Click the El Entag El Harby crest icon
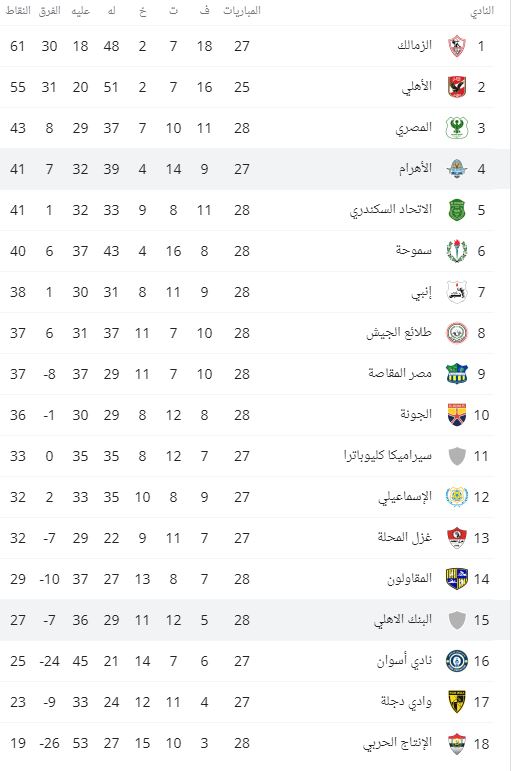The image size is (511, 771). coord(457,743)
